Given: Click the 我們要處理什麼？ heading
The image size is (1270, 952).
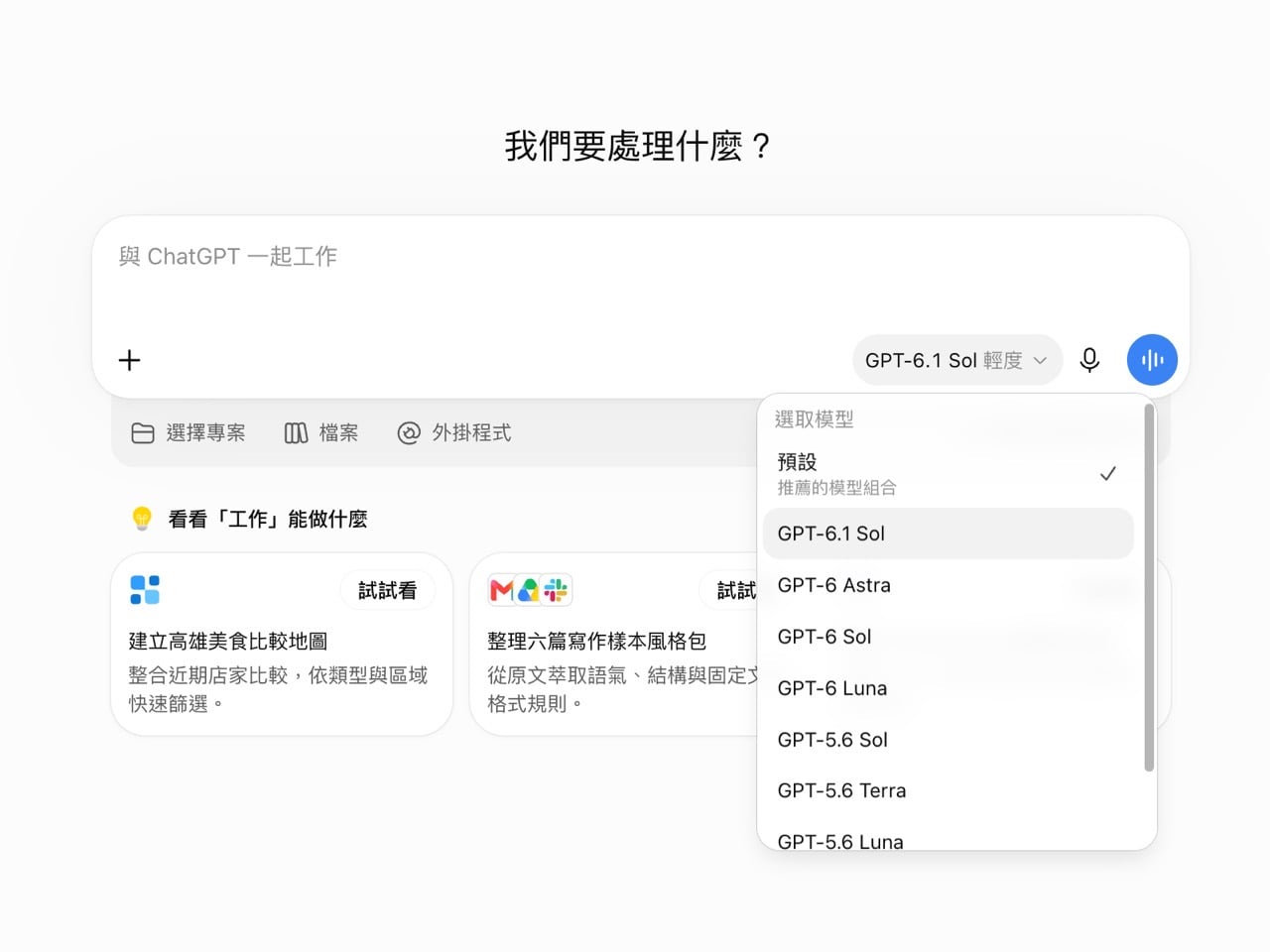Looking at the screenshot, I should pyautogui.click(x=639, y=146).
